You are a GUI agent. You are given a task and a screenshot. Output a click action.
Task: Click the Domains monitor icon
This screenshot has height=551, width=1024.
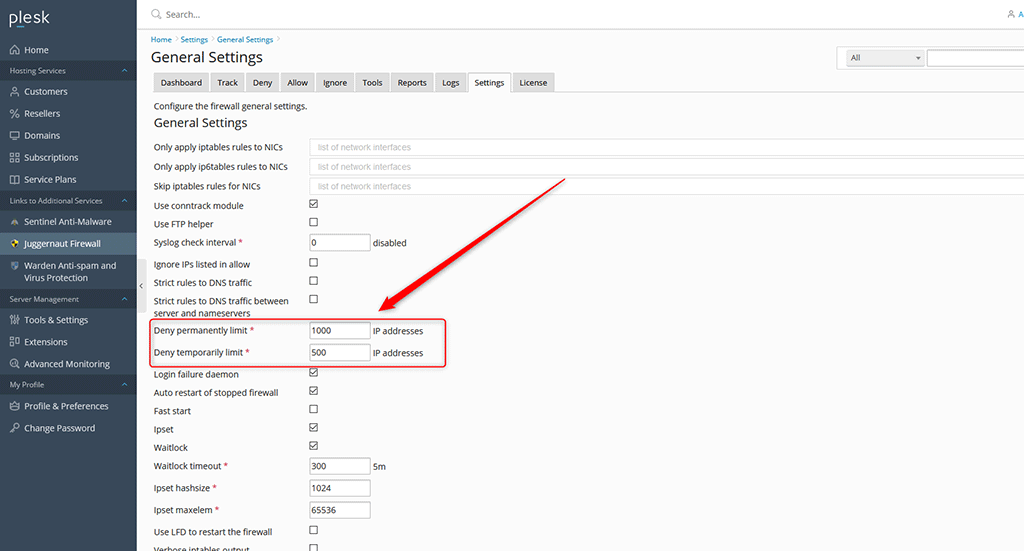tap(14, 136)
